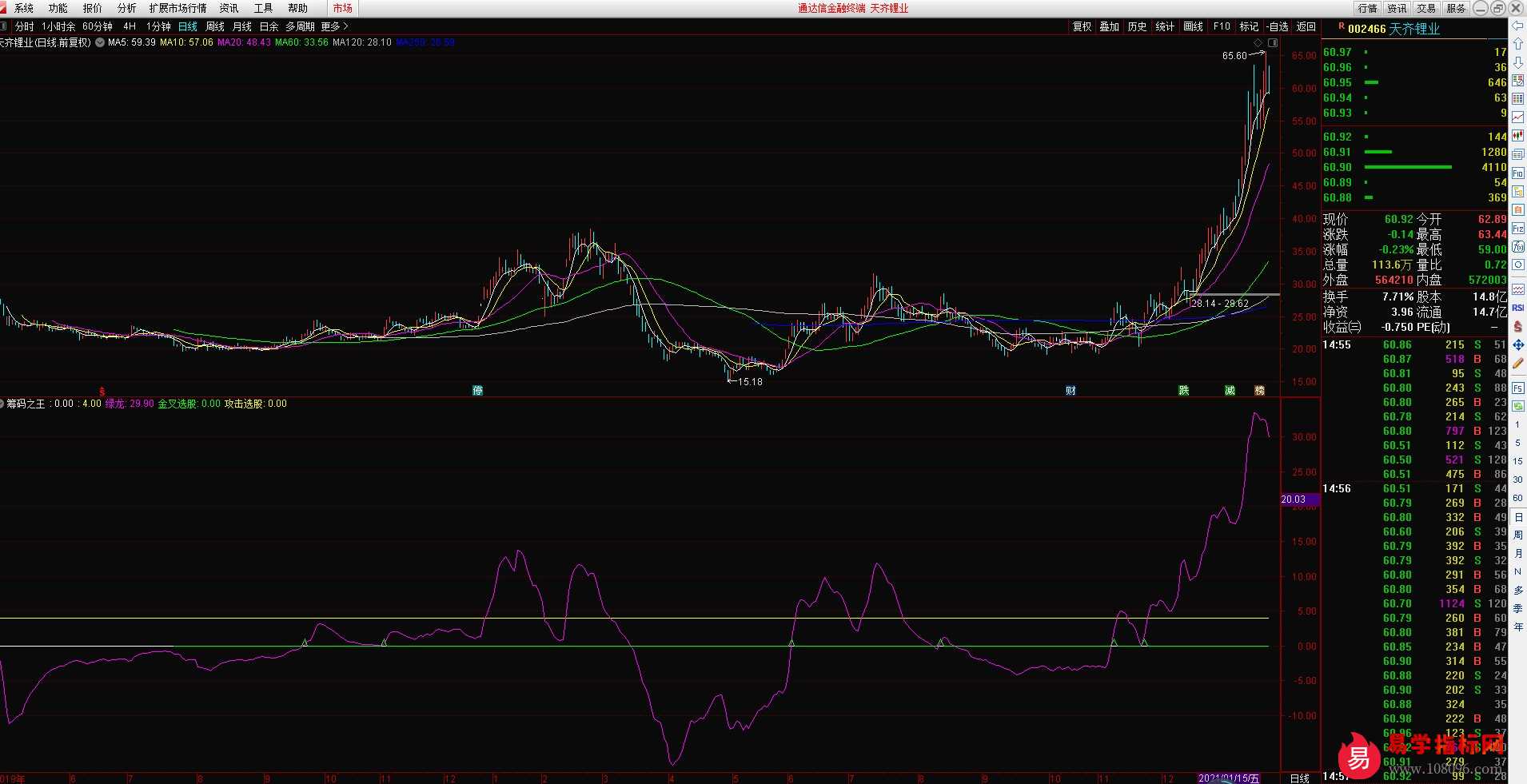This screenshot has width=1527, height=784.
Task: Click the back arrow icon in the sidebar
Action: [1517, 26]
